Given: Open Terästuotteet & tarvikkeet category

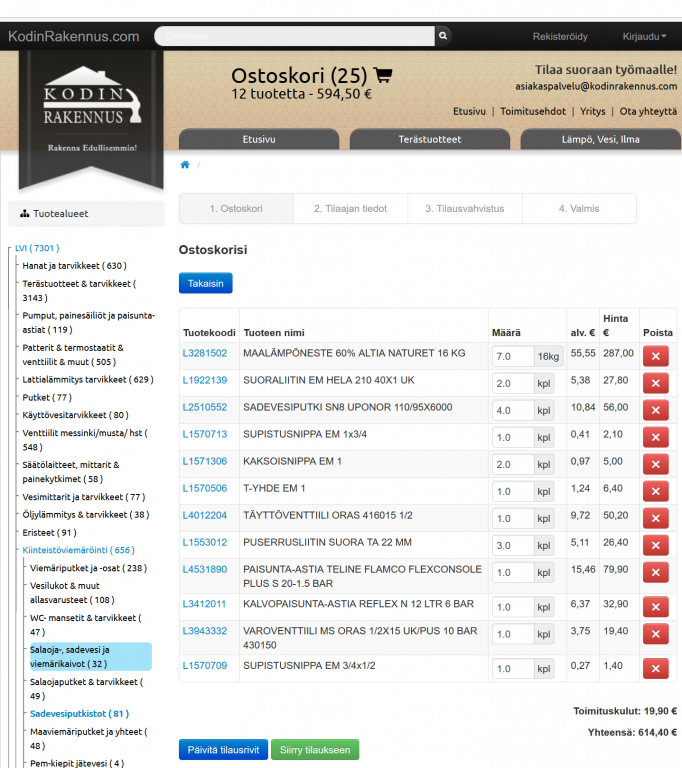Looking at the screenshot, I should [x=79, y=290].
